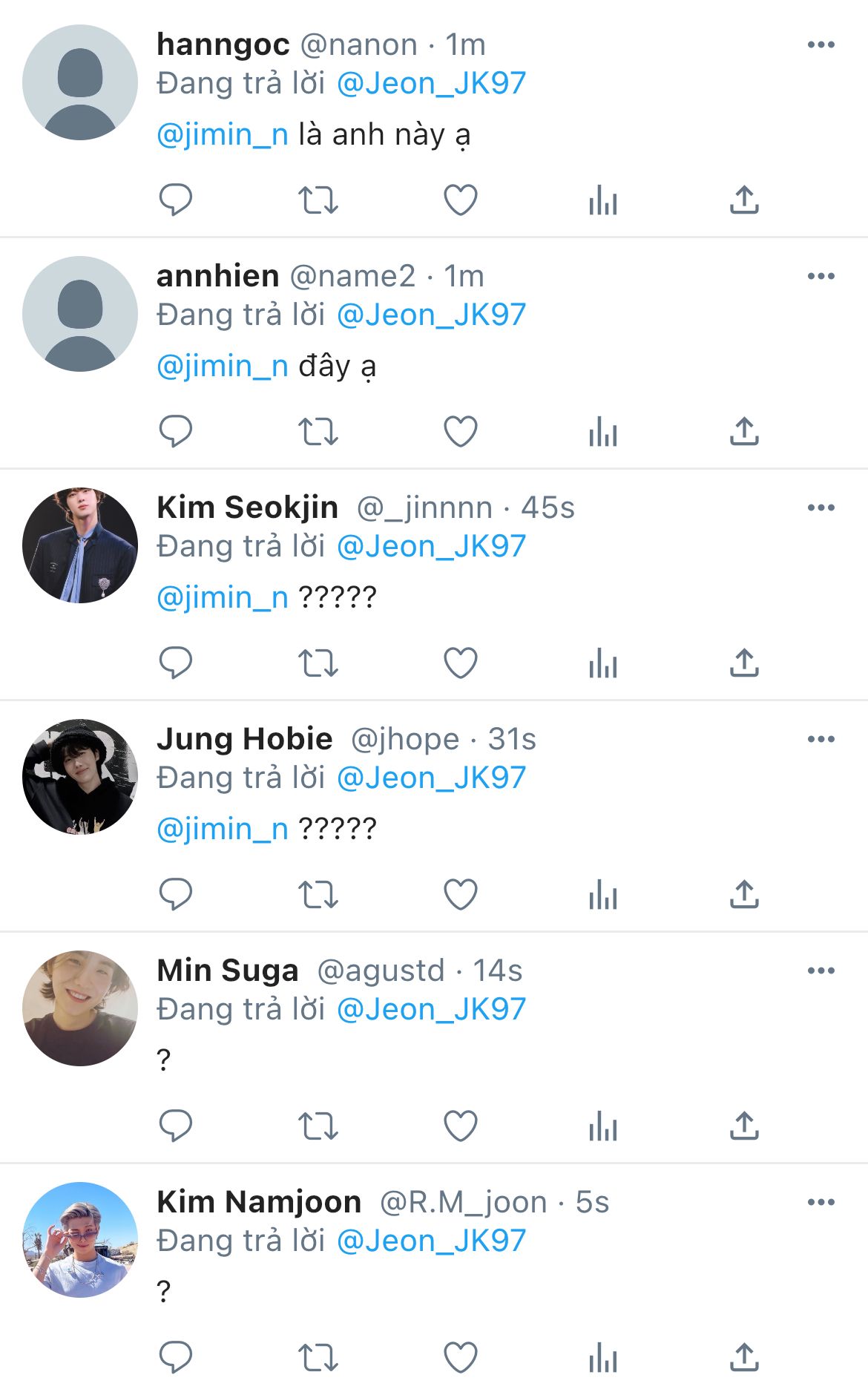Like Jung Hobie's reply
Image resolution: width=868 pixels, height=1392 pixels.
[x=460, y=894]
